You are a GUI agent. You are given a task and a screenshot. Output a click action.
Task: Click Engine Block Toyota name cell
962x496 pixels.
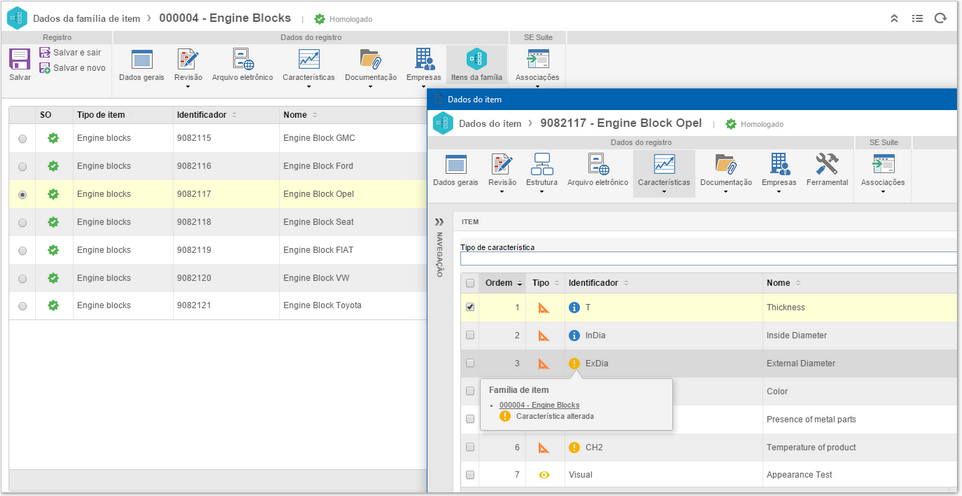(322, 306)
